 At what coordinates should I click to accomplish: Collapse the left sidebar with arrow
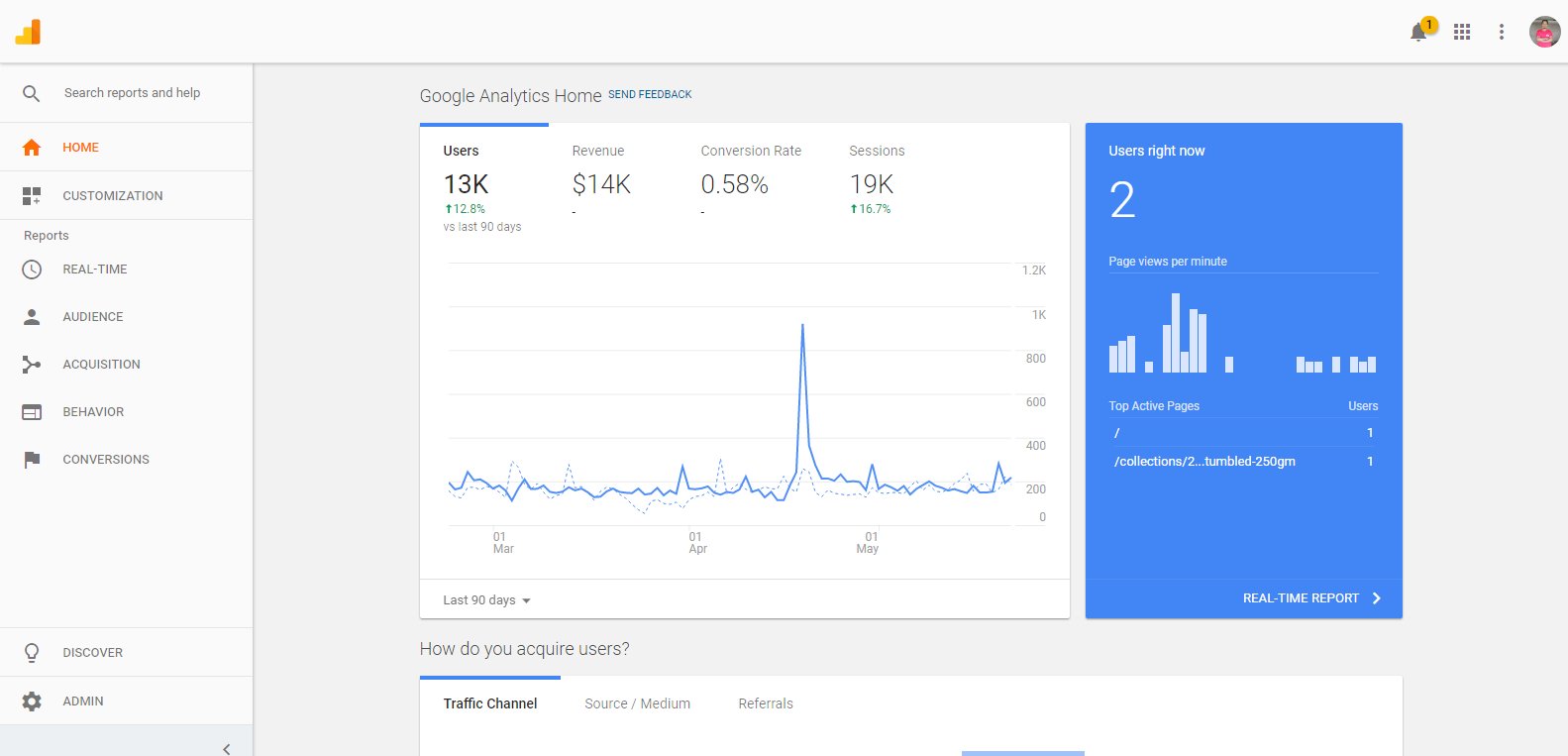[x=227, y=748]
